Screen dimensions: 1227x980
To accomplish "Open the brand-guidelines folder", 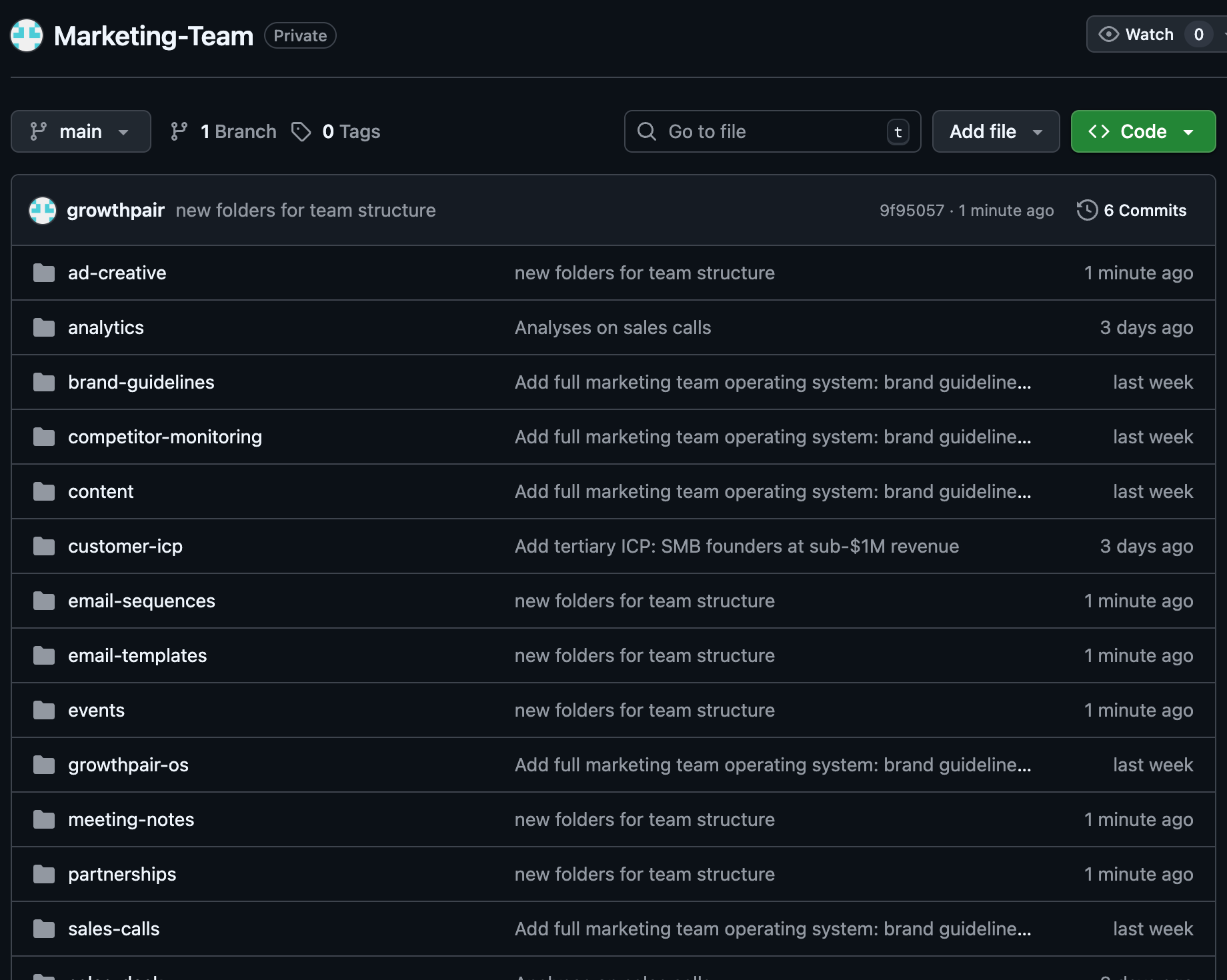I will (x=141, y=382).
